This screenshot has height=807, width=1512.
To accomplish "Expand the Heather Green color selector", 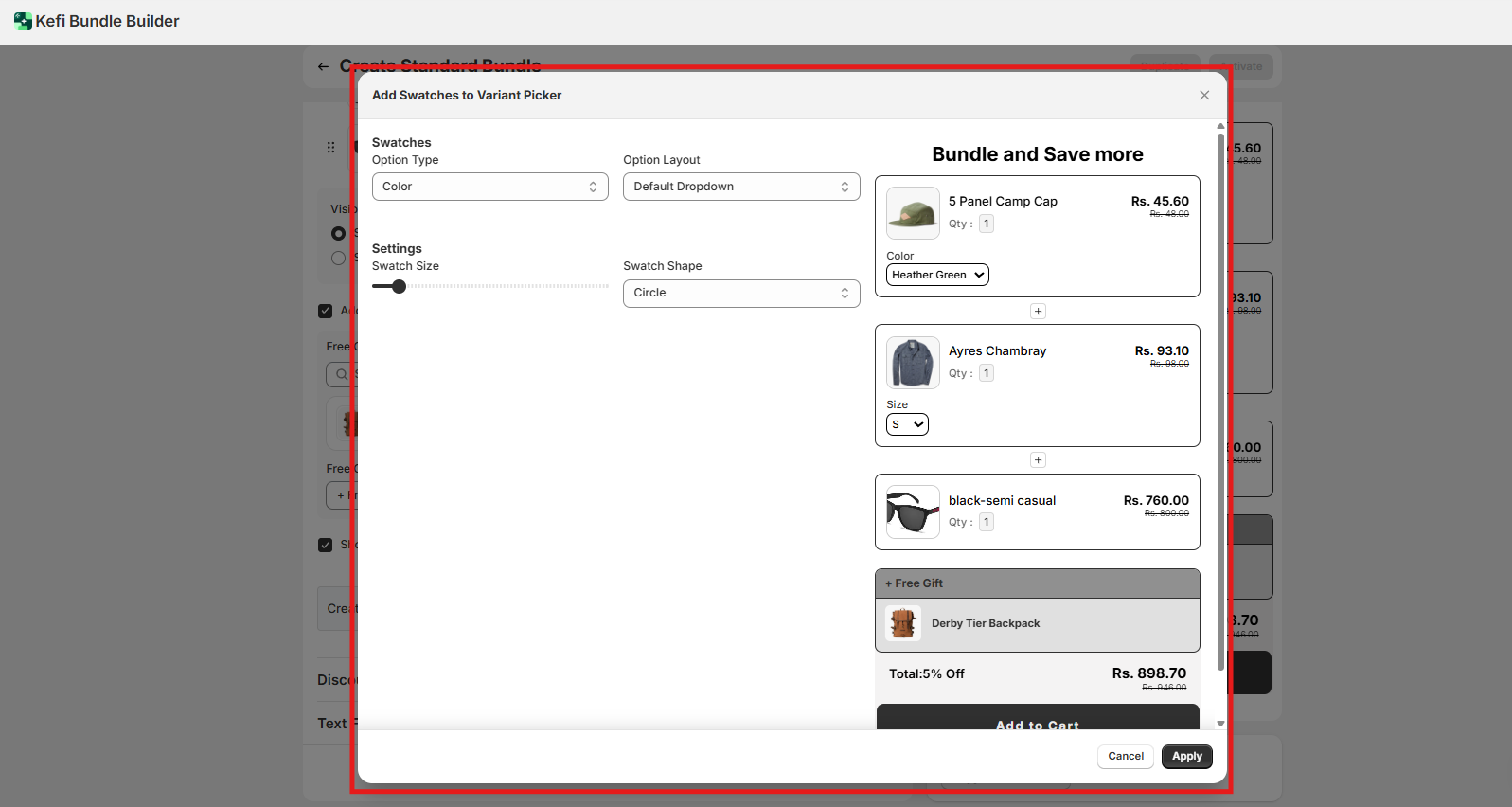I will pos(937,275).
